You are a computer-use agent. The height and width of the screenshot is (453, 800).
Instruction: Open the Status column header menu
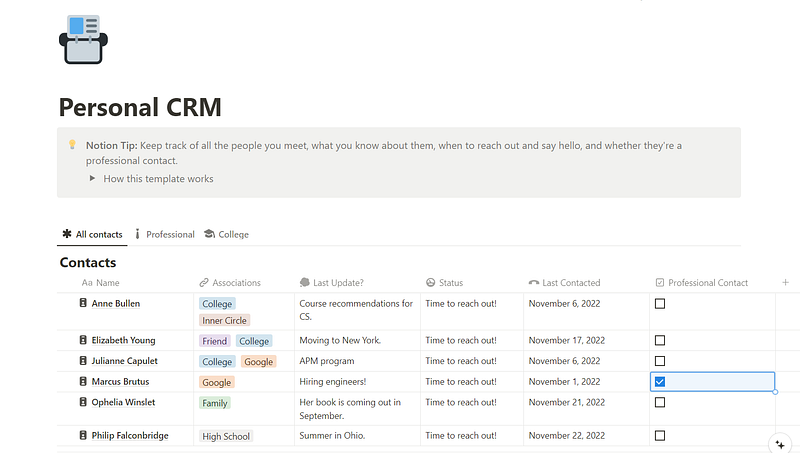pyautogui.click(x=449, y=283)
